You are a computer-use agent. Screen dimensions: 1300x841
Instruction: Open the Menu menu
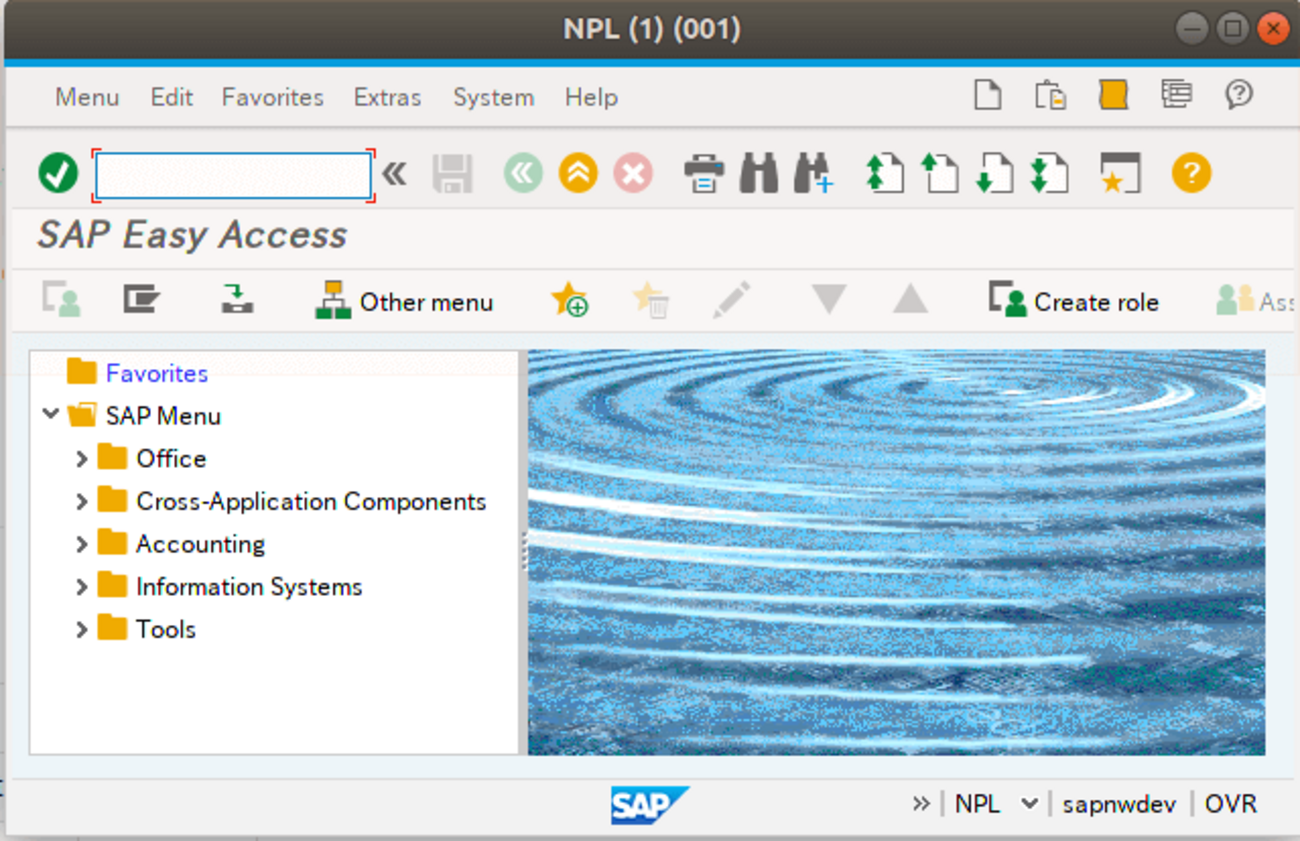point(87,97)
